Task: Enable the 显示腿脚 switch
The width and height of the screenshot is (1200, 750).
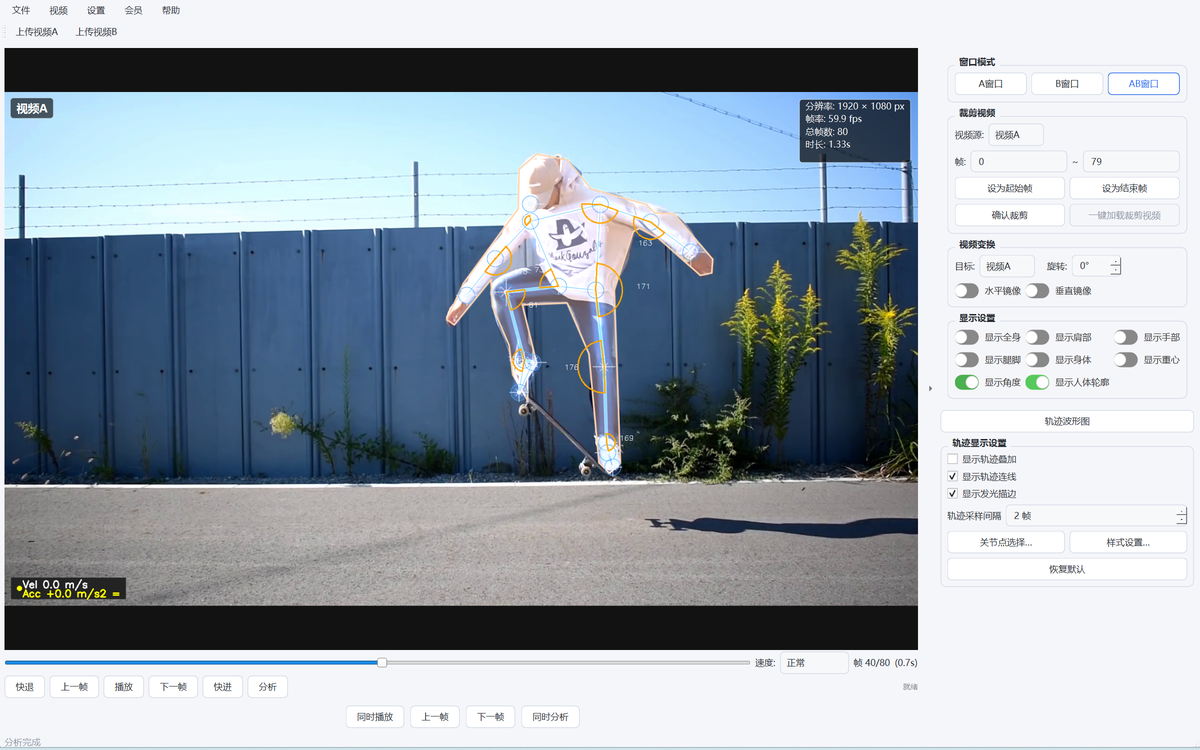Action: click(x=966, y=360)
